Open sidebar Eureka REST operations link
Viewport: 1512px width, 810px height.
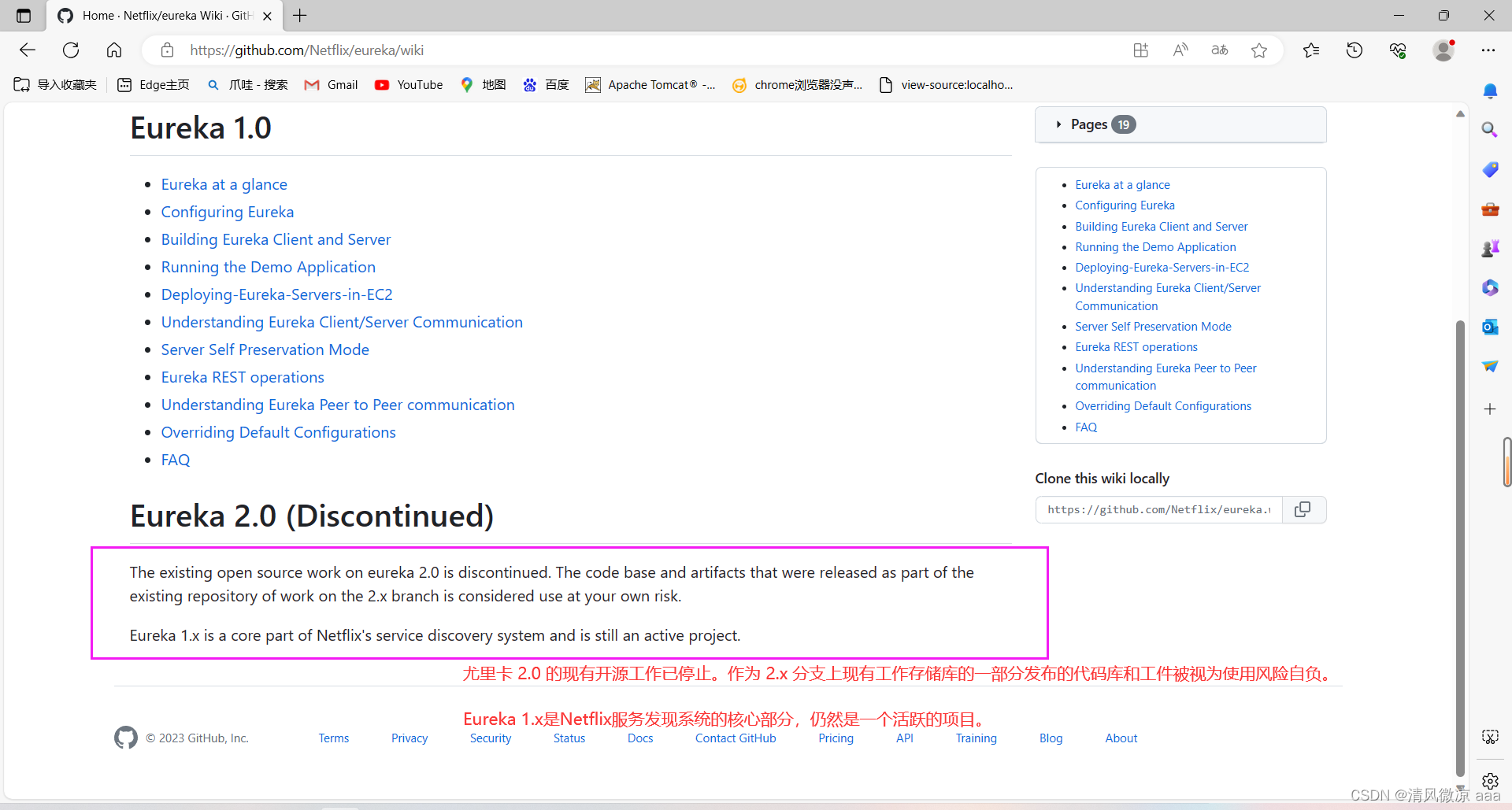pyautogui.click(x=1136, y=347)
